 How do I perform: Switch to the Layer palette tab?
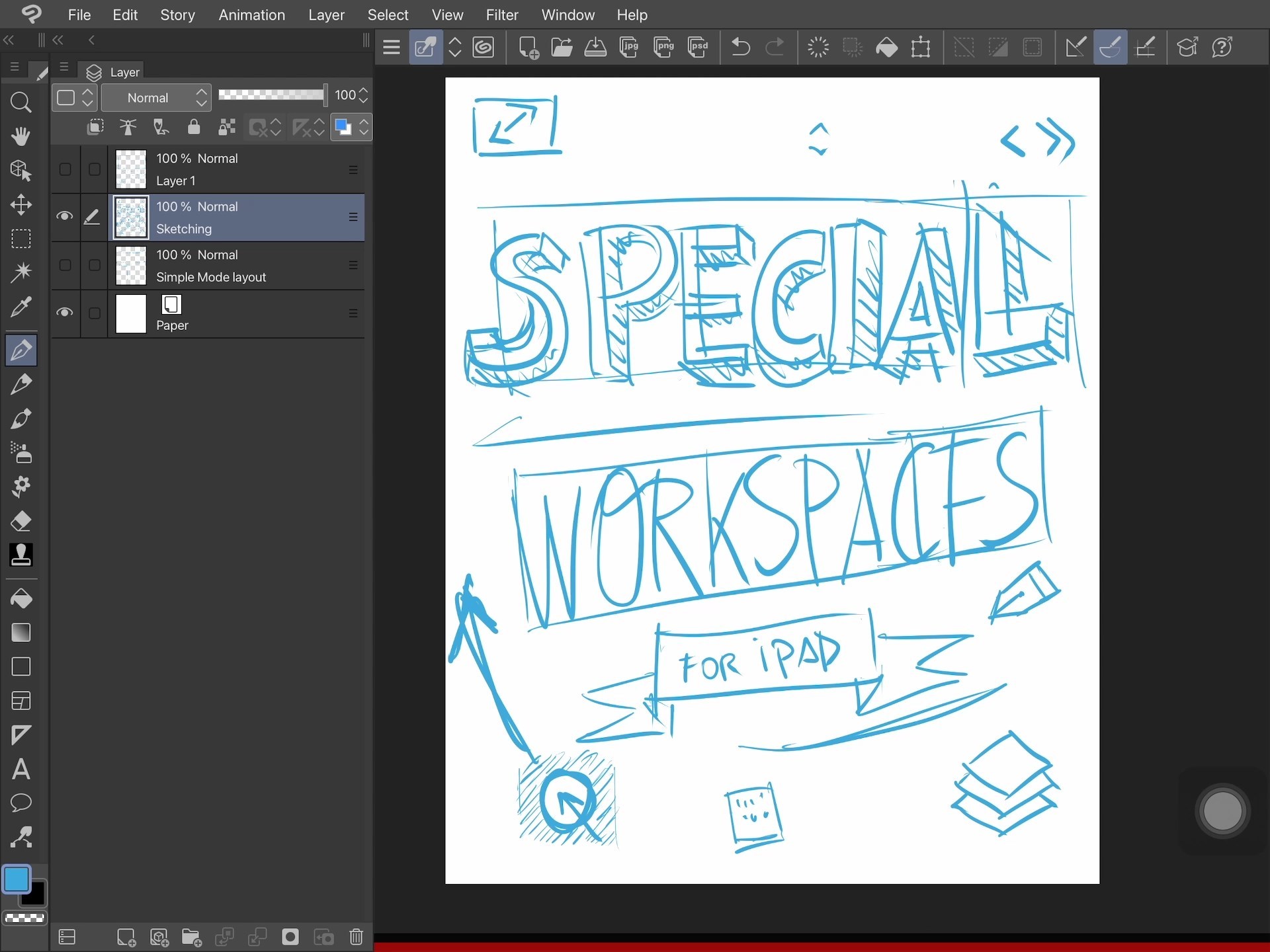112,71
